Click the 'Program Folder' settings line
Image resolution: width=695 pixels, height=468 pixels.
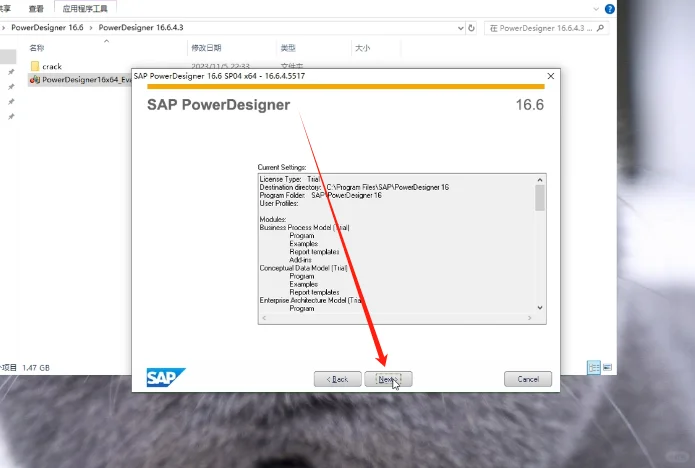coord(320,195)
